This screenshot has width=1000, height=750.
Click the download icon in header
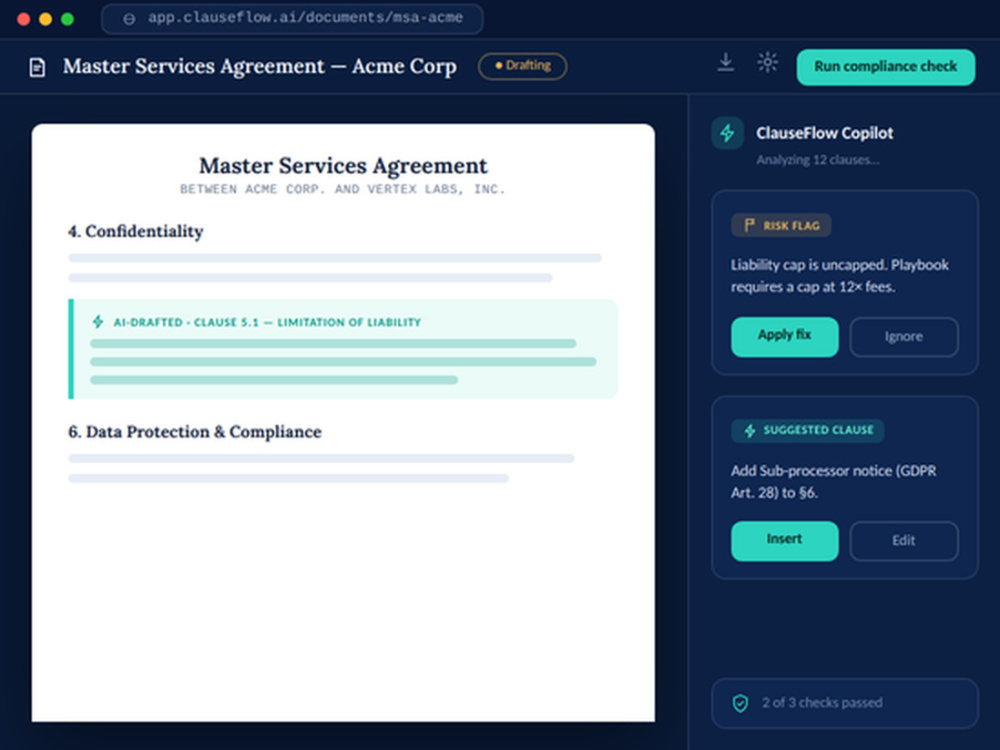click(726, 62)
